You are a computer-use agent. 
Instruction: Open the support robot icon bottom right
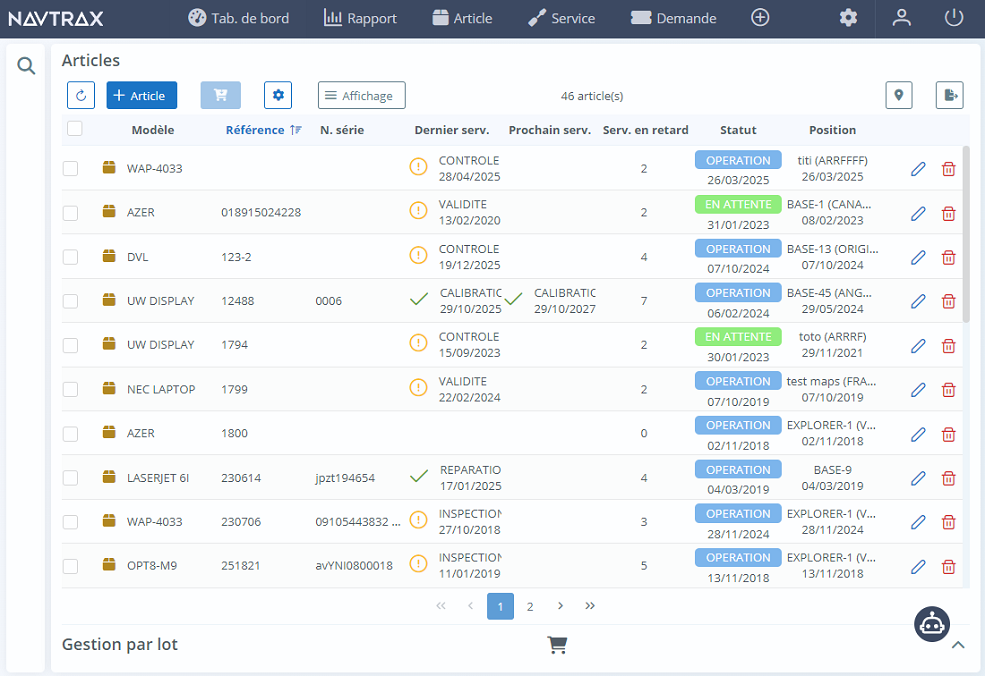931,624
